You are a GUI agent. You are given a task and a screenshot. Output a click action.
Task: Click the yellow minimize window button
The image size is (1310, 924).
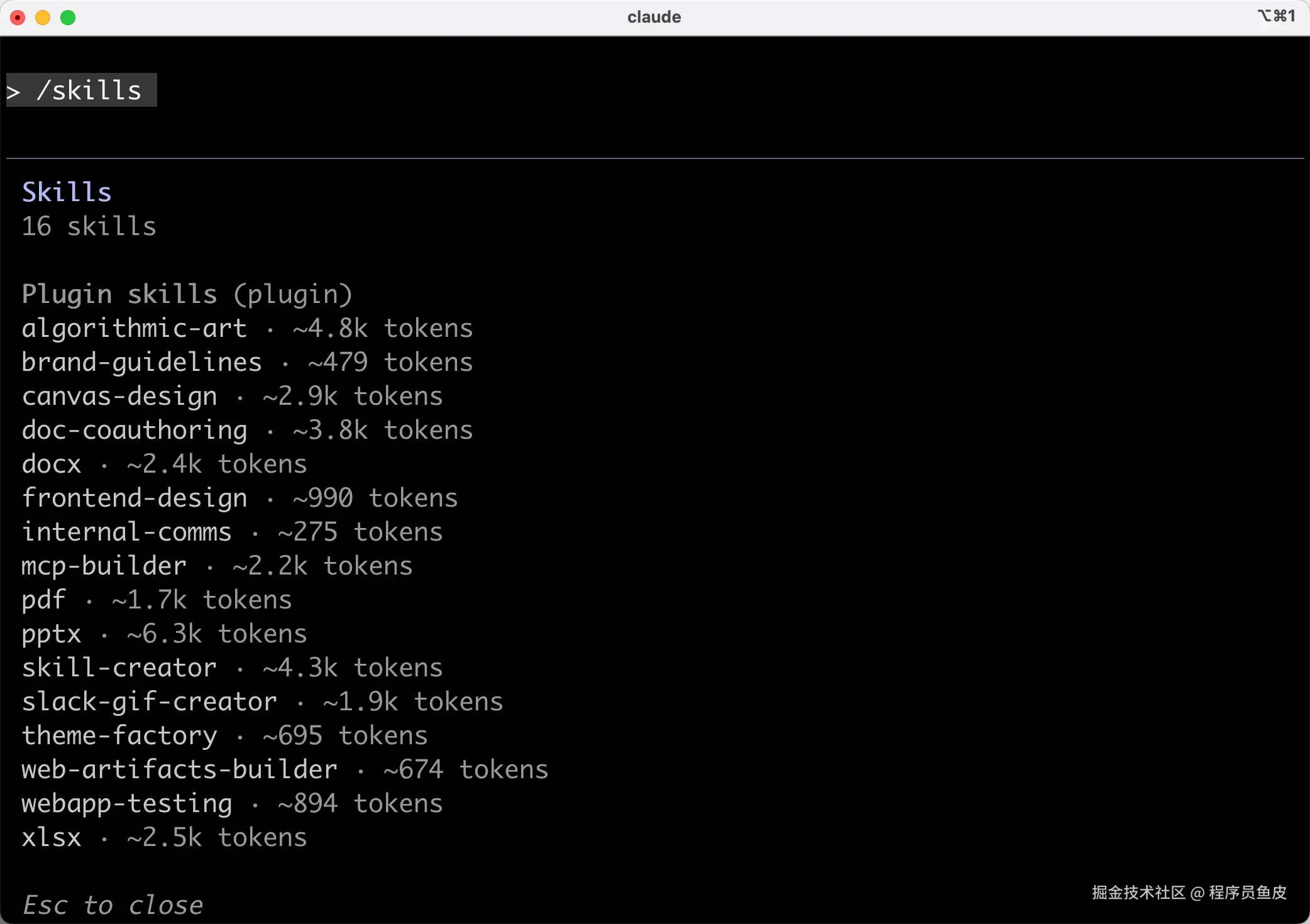[43, 18]
